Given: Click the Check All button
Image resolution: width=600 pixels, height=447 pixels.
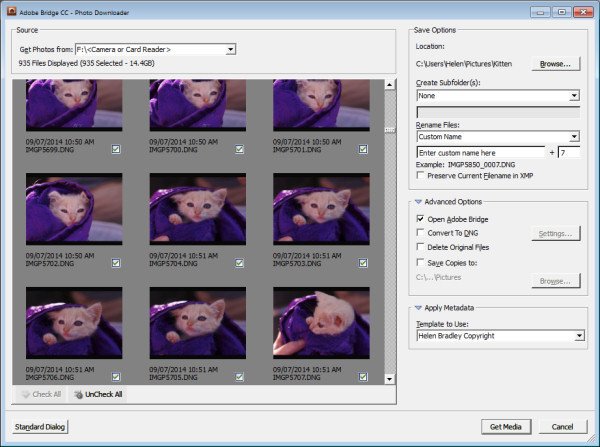Looking at the screenshot, I should click(x=41, y=394).
